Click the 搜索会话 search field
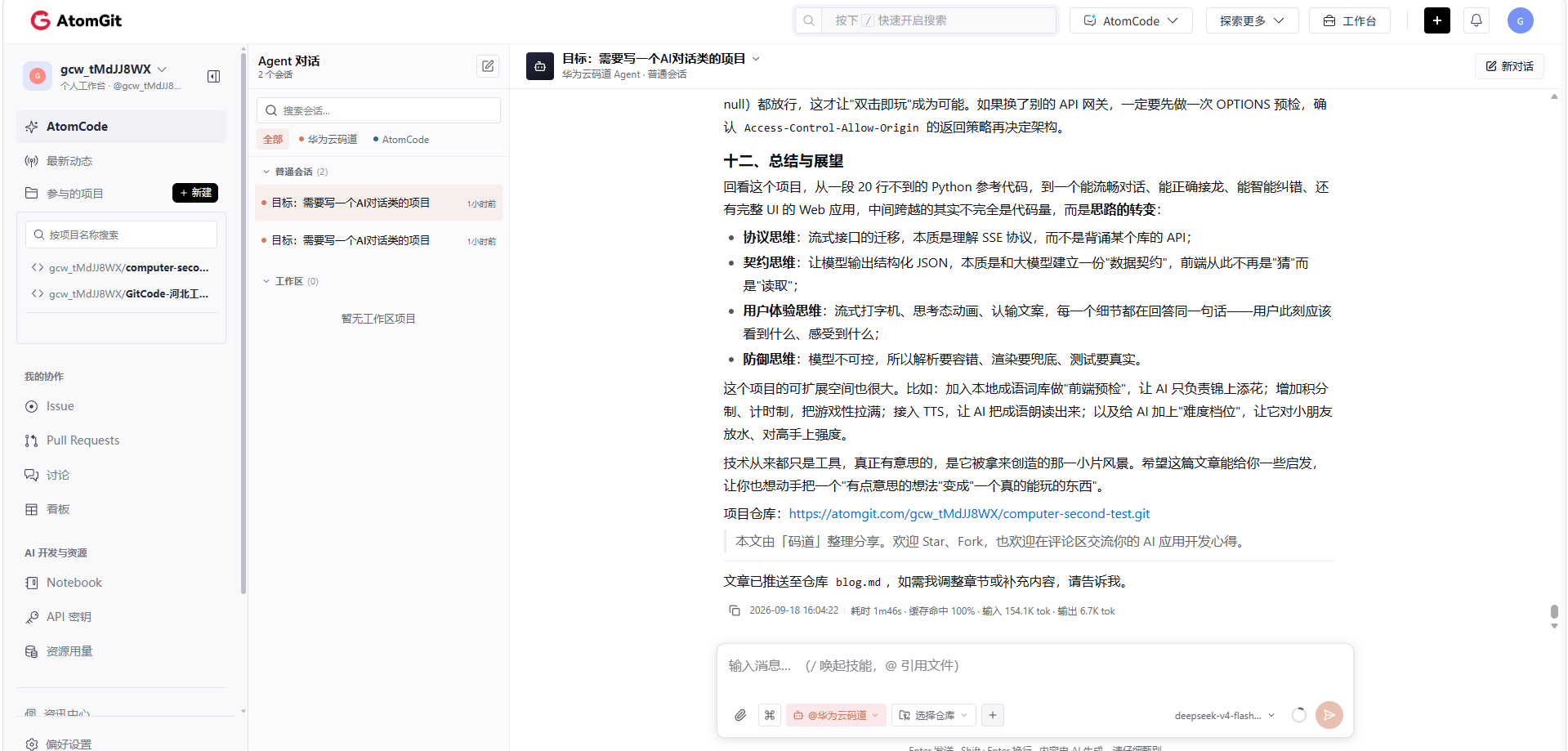The image size is (1568, 751). 378,110
